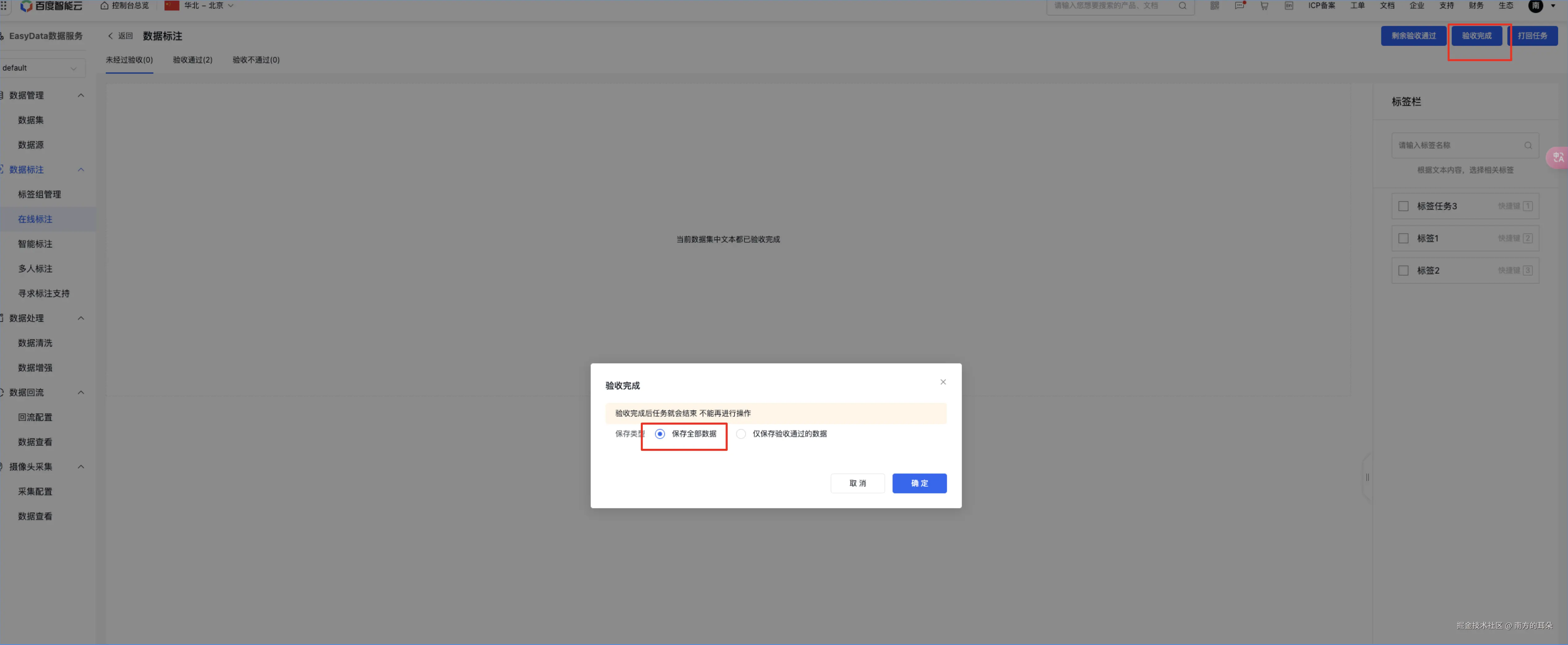The image size is (1568, 645).
Task: Click the shopping cart icon
Action: [x=1264, y=6]
